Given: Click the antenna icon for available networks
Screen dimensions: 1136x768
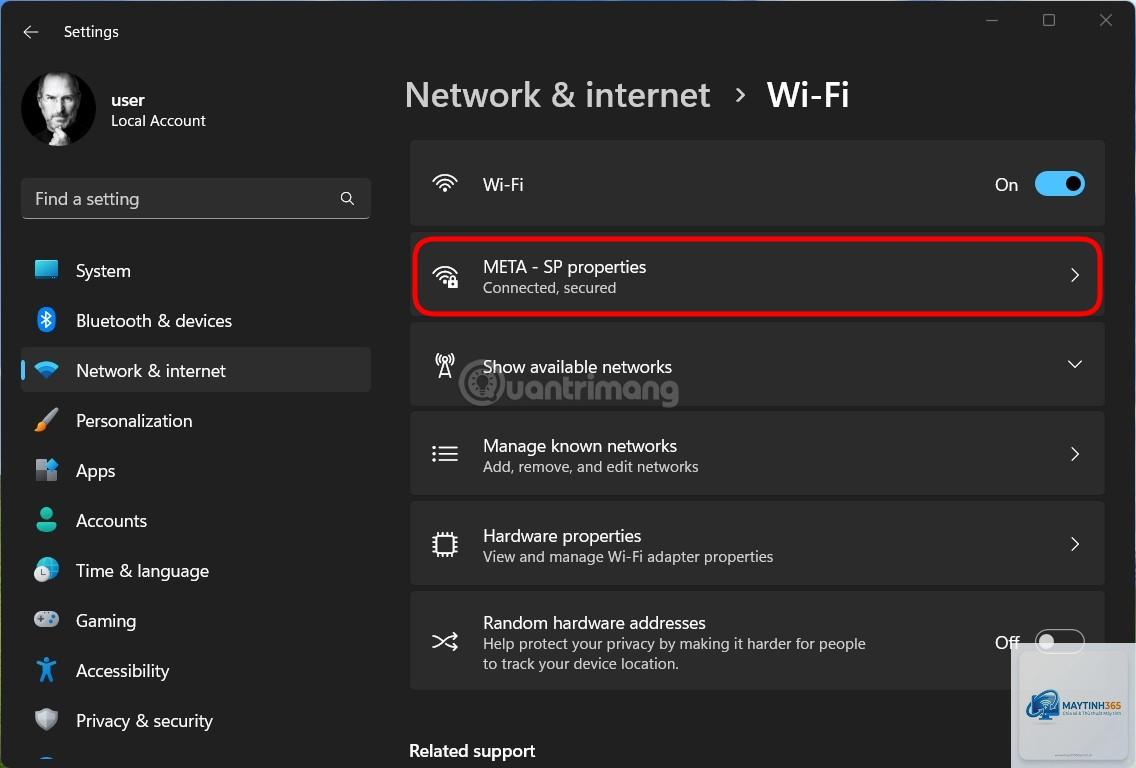Looking at the screenshot, I should [x=445, y=365].
